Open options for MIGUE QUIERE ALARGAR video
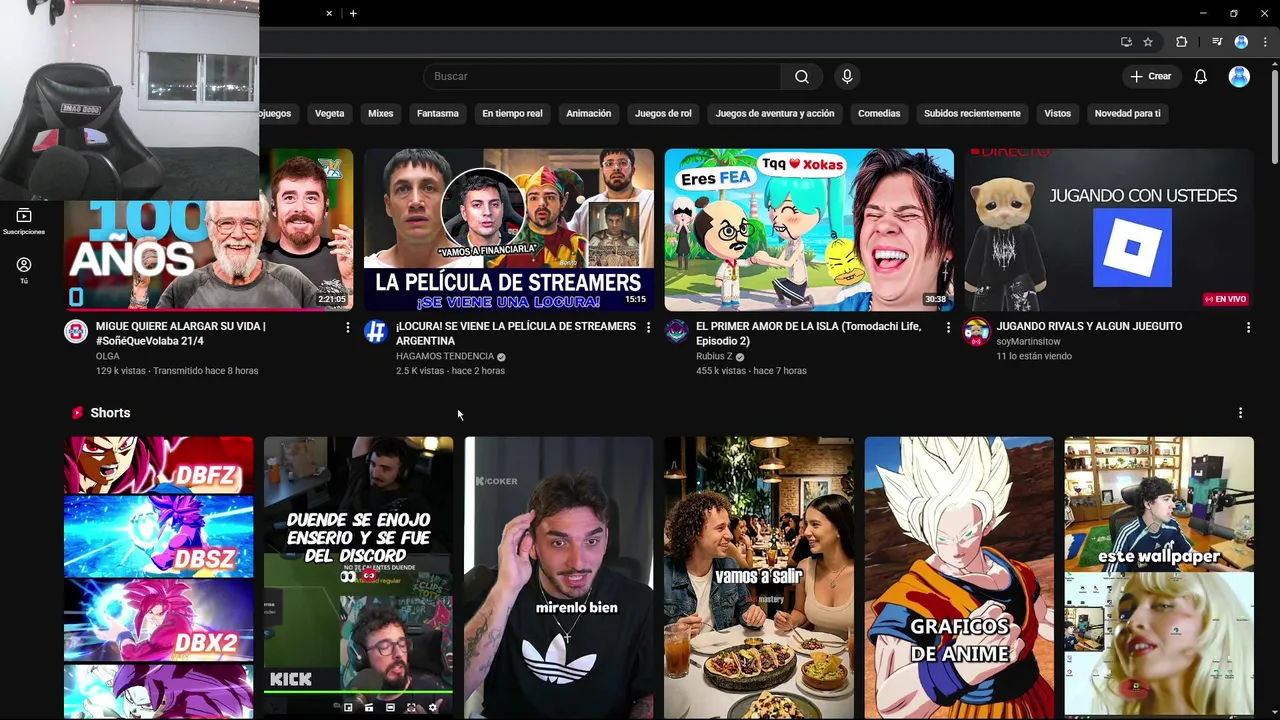This screenshot has height=720, width=1280. tap(348, 327)
